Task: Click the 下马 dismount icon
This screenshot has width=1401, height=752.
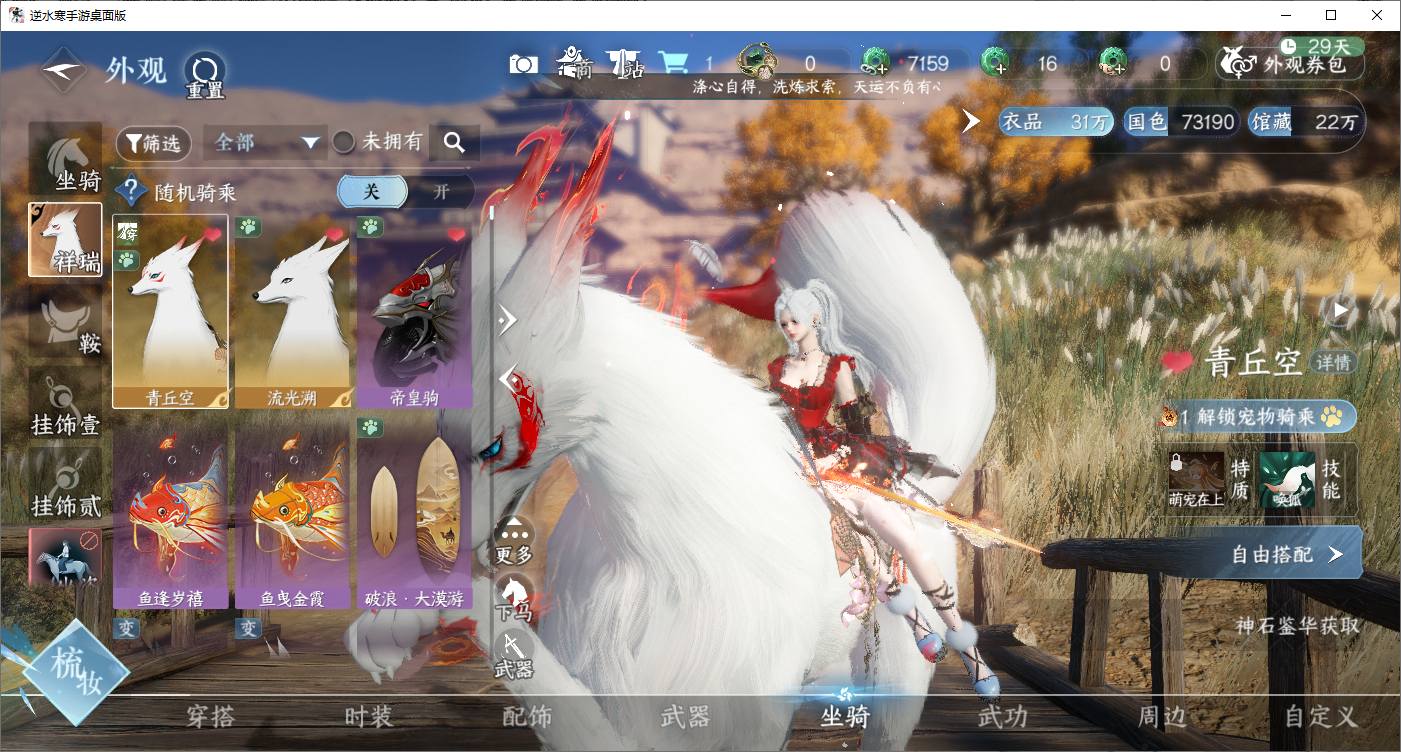Action: point(514,596)
